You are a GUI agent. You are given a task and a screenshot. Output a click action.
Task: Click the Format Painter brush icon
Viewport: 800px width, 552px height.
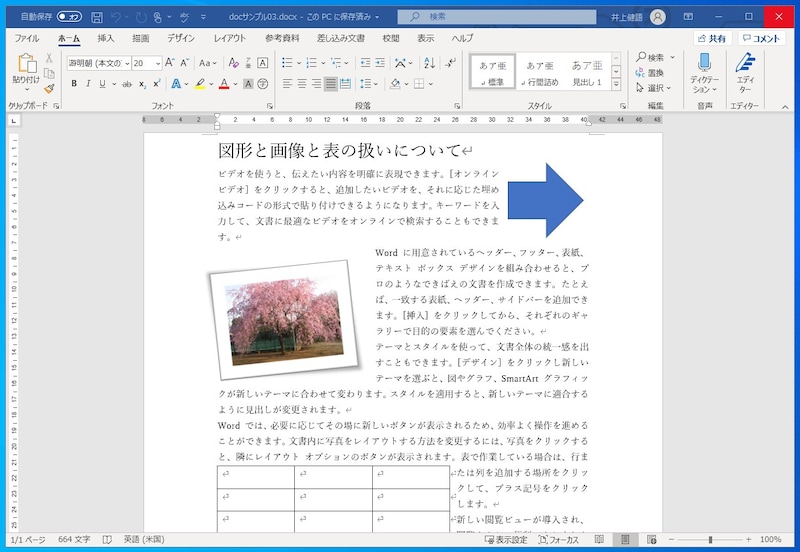[49, 88]
